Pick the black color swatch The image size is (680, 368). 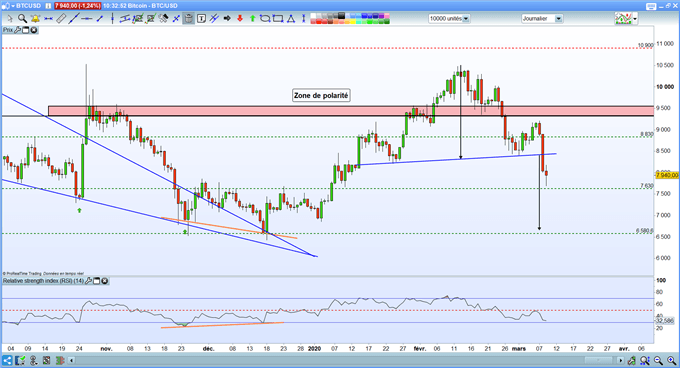[x=342, y=16]
